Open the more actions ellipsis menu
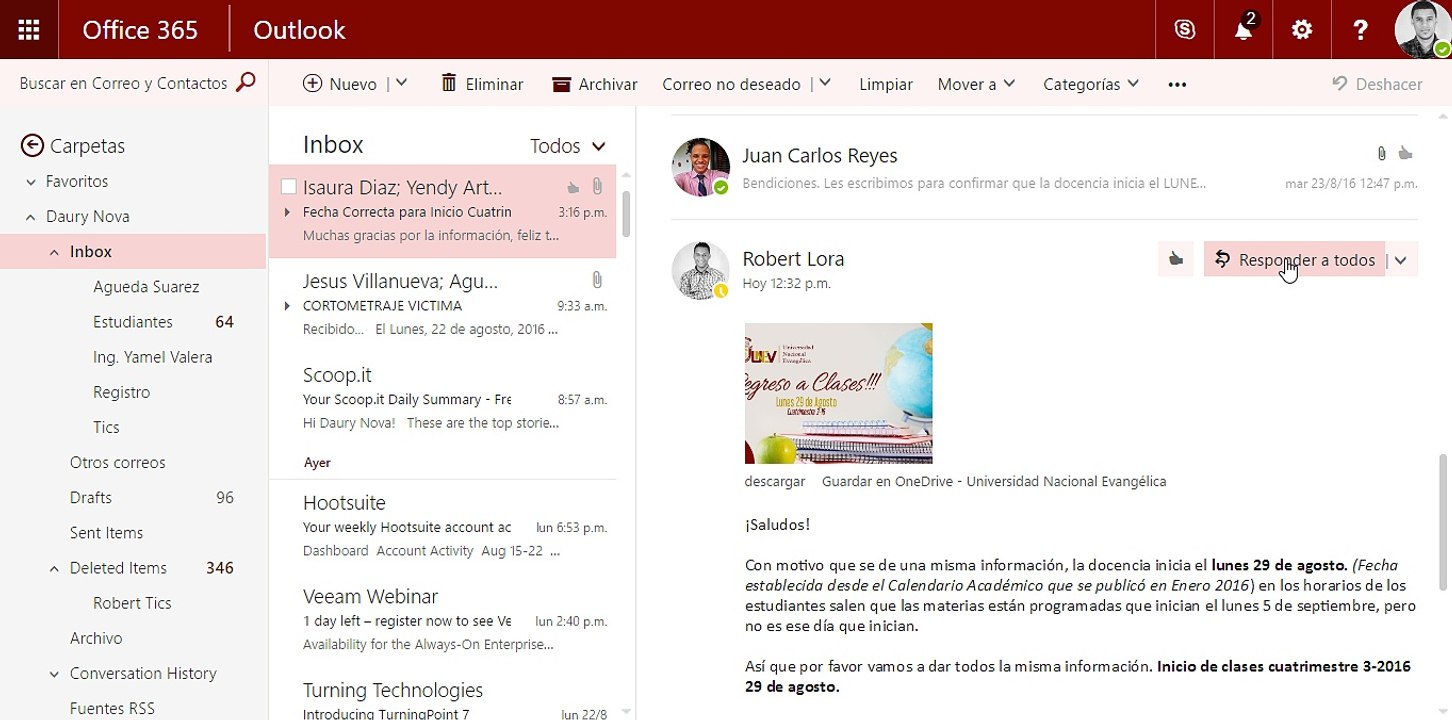The height and width of the screenshot is (720, 1452). tap(1177, 84)
